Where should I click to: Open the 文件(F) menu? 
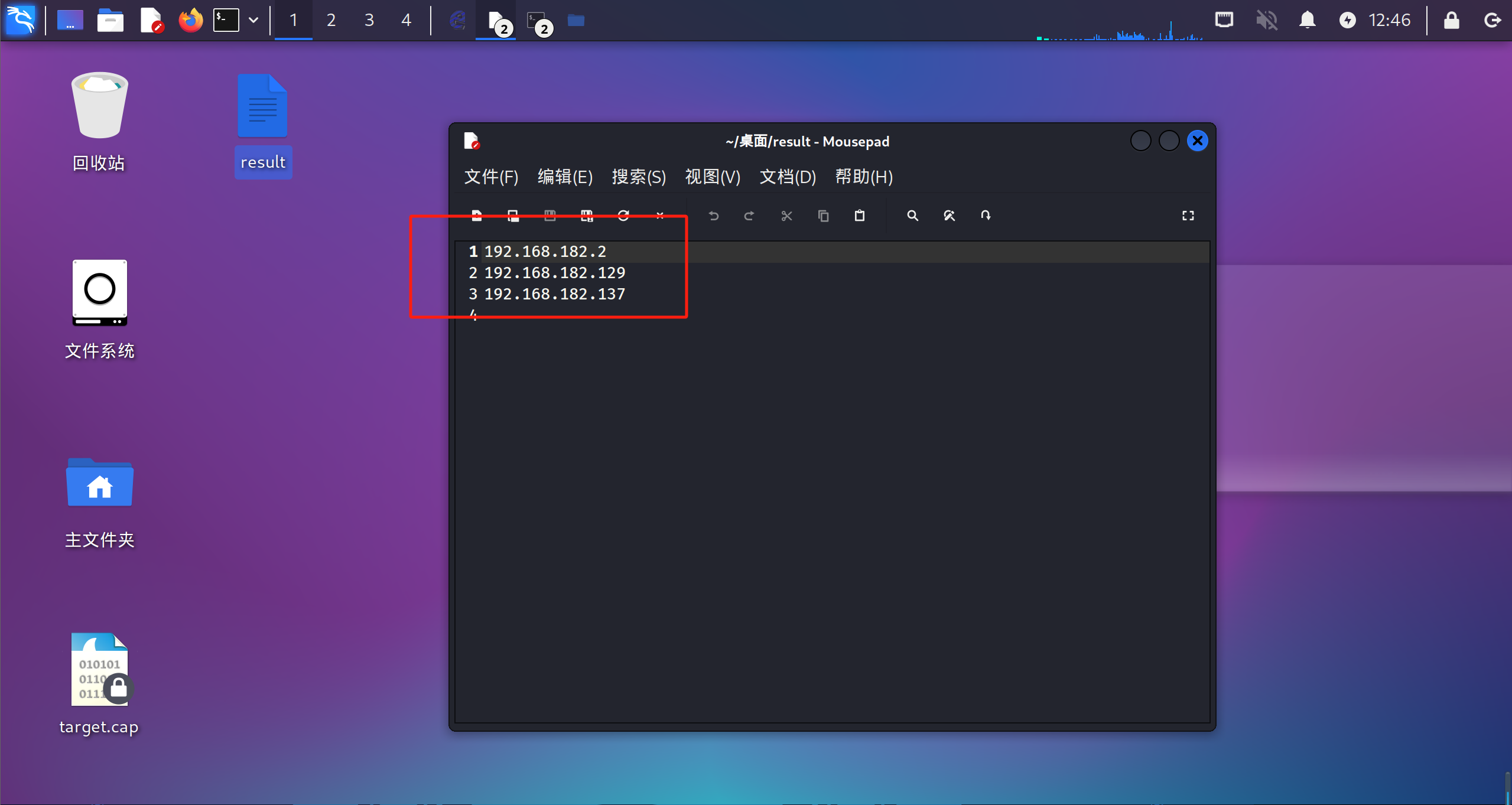tap(491, 177)
